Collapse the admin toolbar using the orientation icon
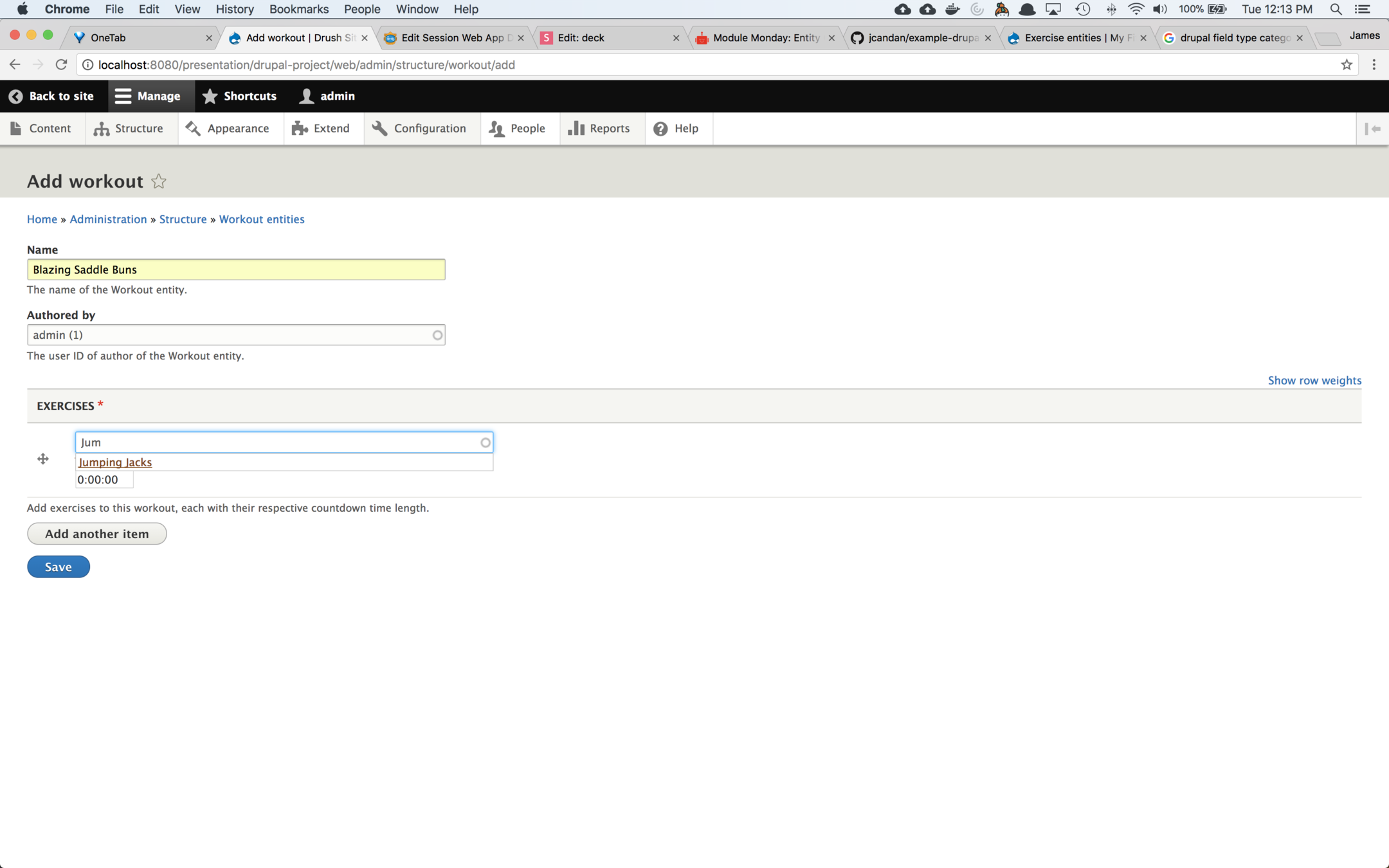1389x868 pixels. [1372, 129]
